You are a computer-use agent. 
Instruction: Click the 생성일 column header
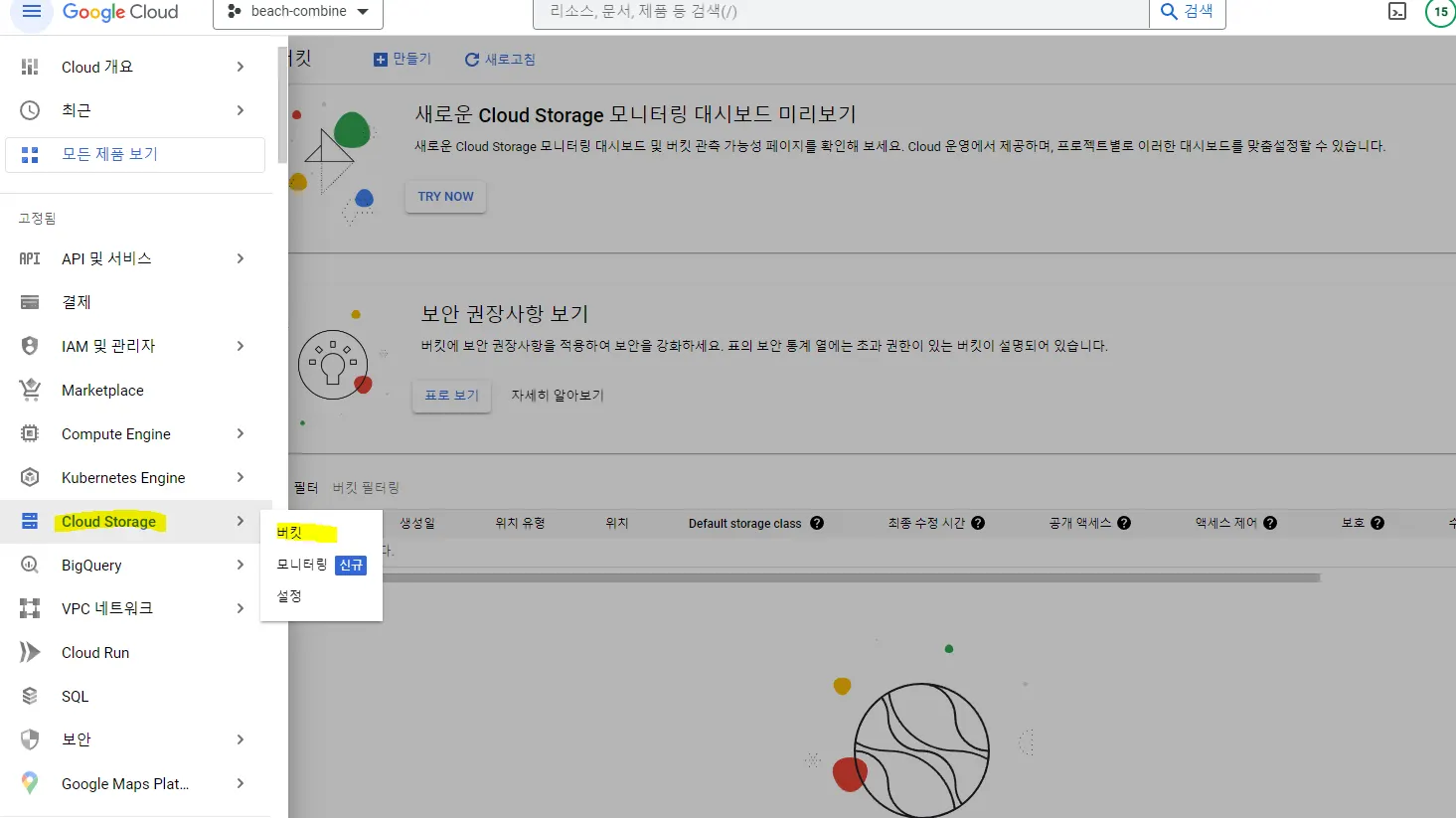coord(417,523)
